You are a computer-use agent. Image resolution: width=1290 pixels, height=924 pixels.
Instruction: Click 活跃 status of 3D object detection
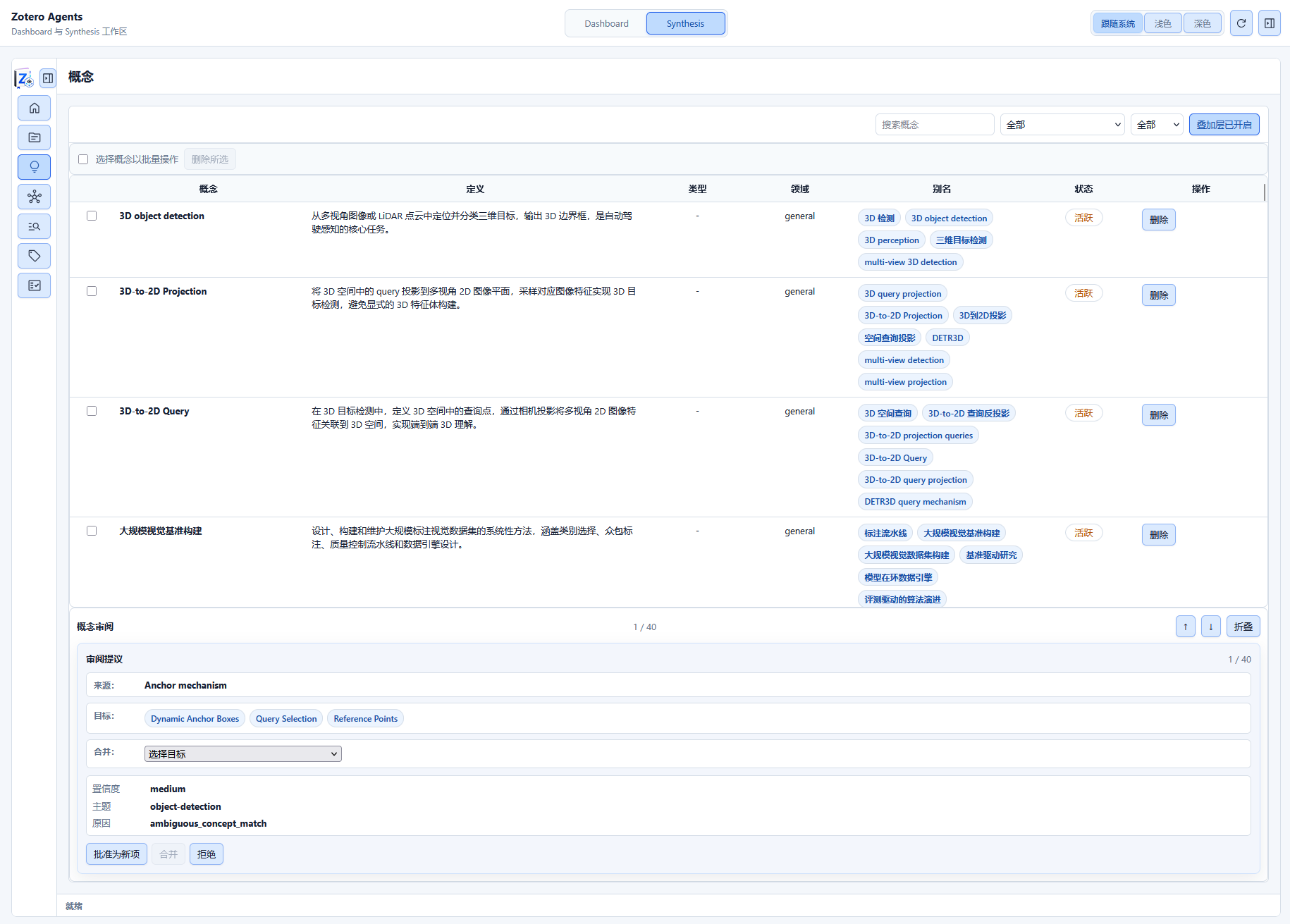tap(1083, 218)
